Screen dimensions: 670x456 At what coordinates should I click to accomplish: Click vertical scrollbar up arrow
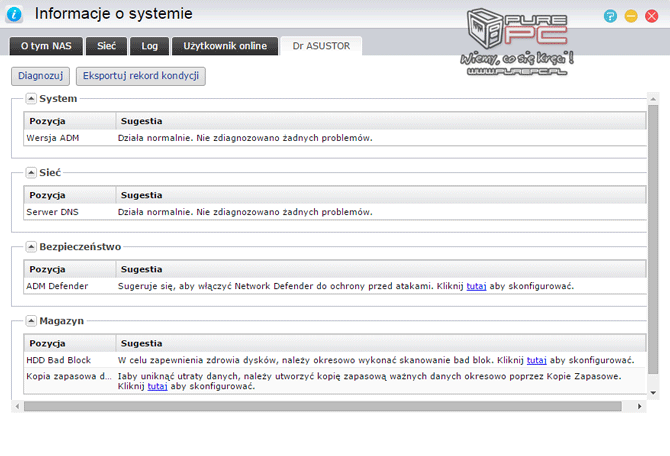pyautogui.click(x=653, y=99)
